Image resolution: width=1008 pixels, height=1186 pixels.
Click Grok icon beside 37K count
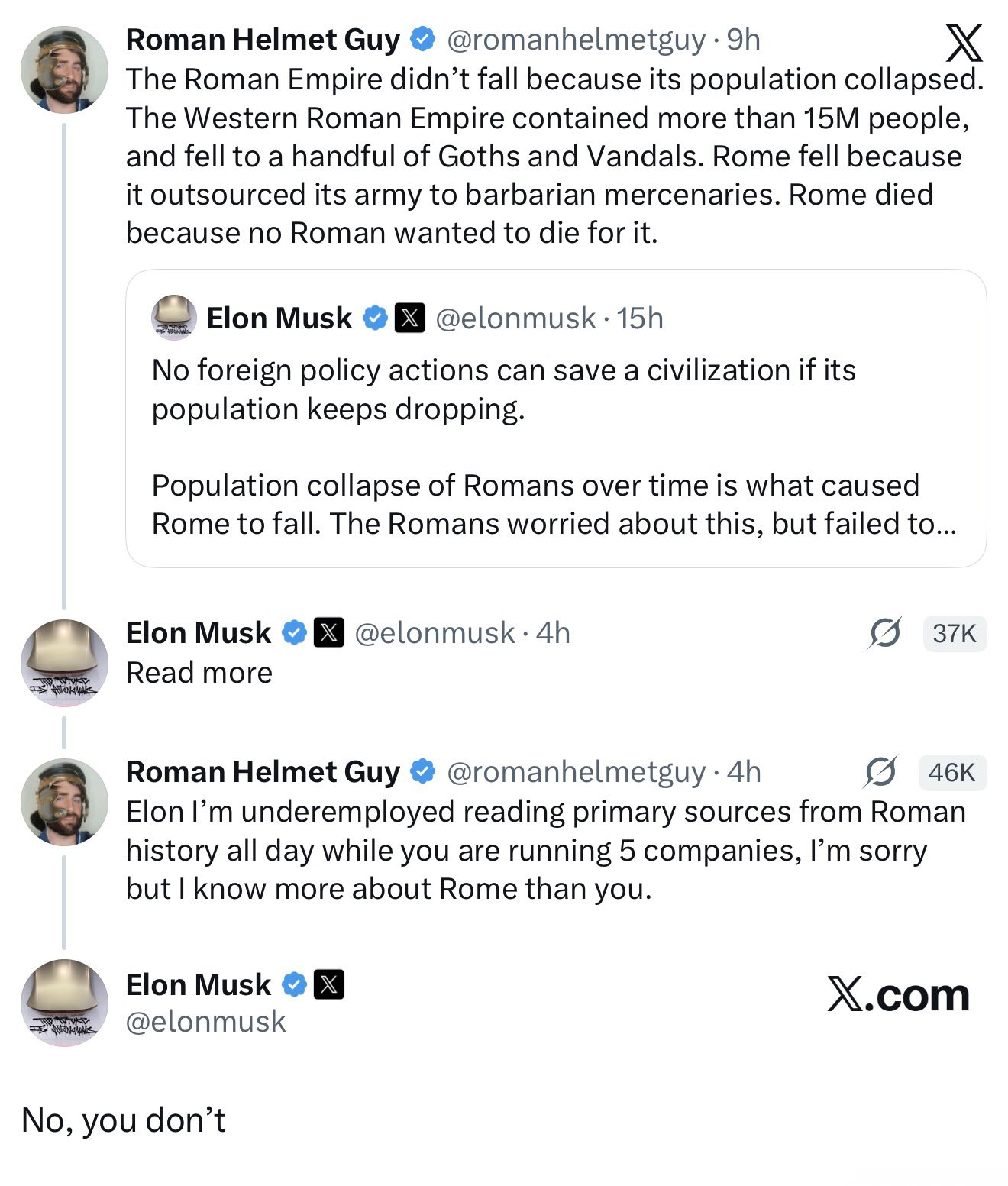(884, 633)
